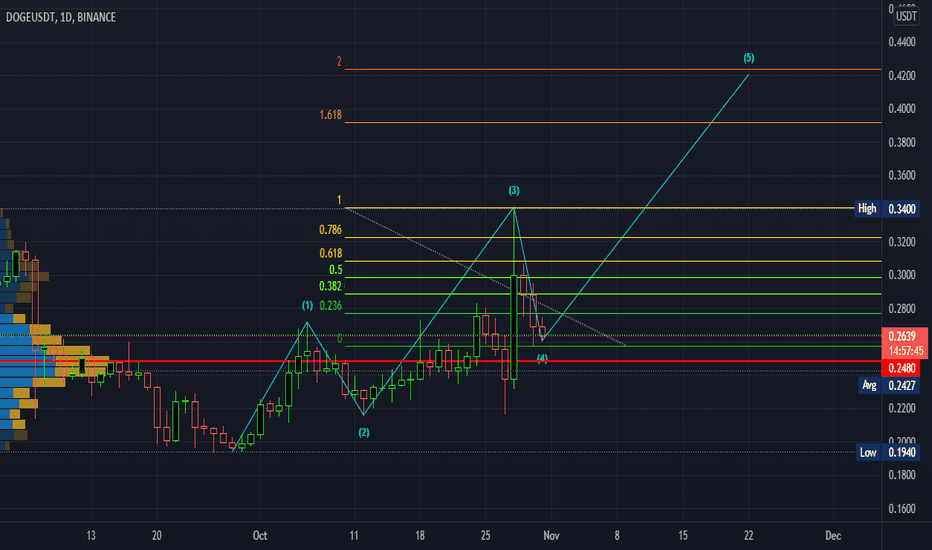Screen dimensions: 932x550
Task: Click the red 0.2480 price level label
Action: click(x=902, y=368)
